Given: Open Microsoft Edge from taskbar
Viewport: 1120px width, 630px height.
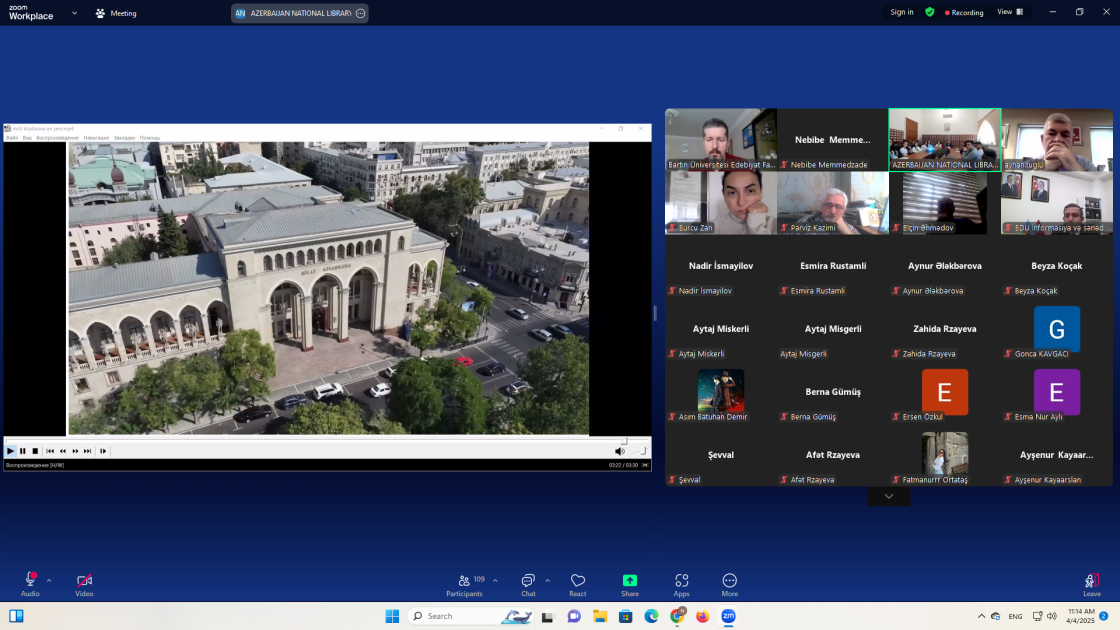Looking at the screenshot, I should click(x=651, y=616).
